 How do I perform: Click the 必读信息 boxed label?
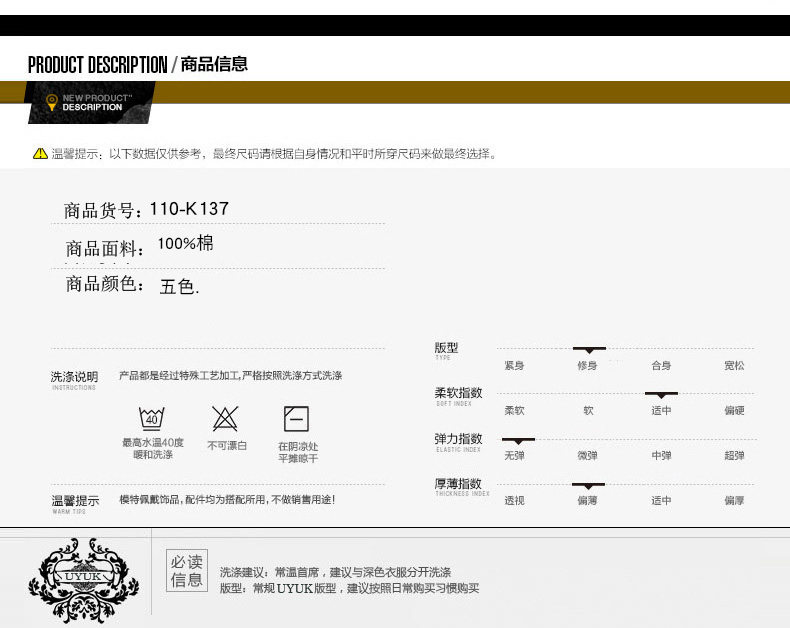coord(187,571)
